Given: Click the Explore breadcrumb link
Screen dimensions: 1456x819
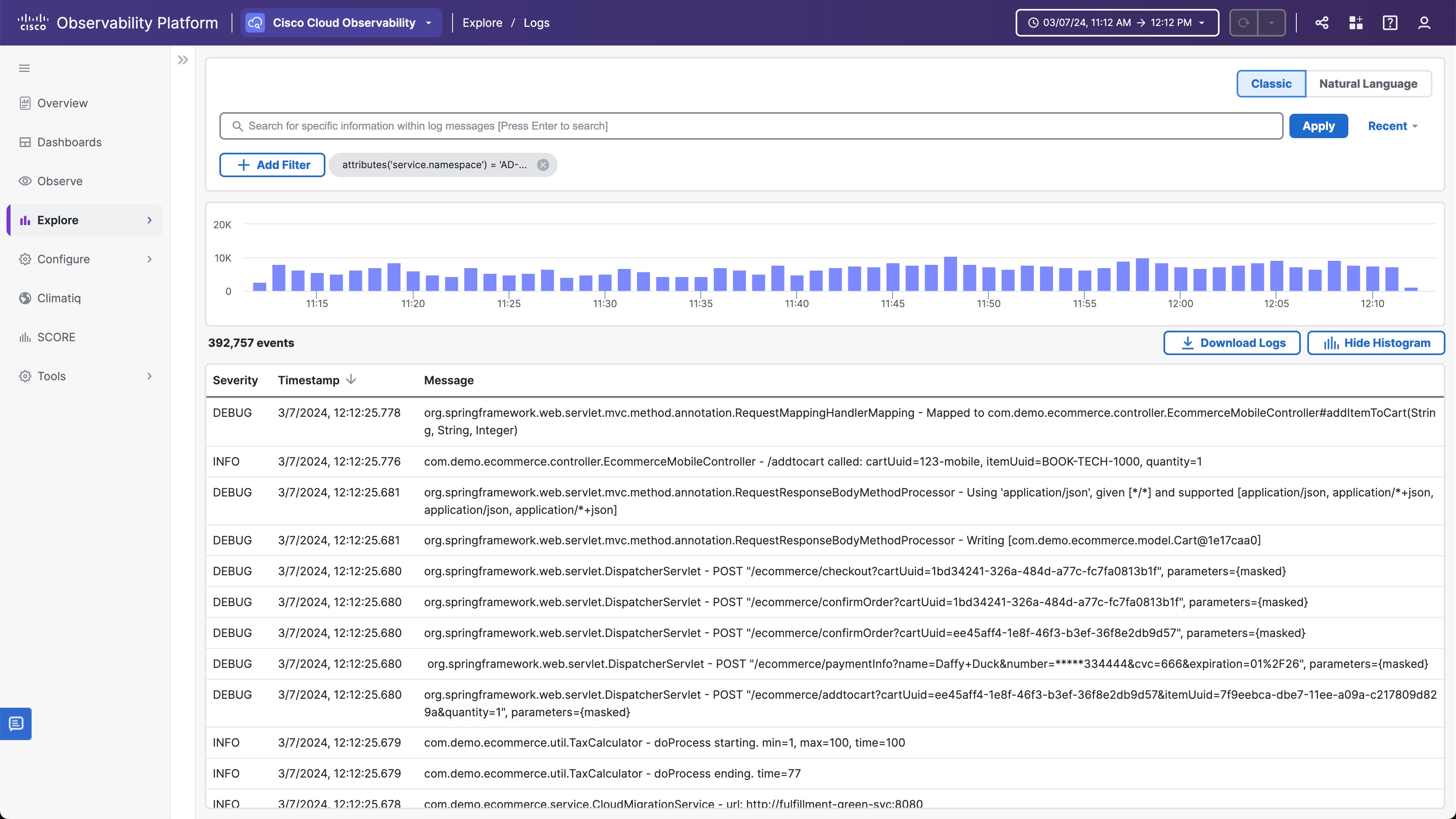Looking at the screenshot, I should [x=482, y=23].
